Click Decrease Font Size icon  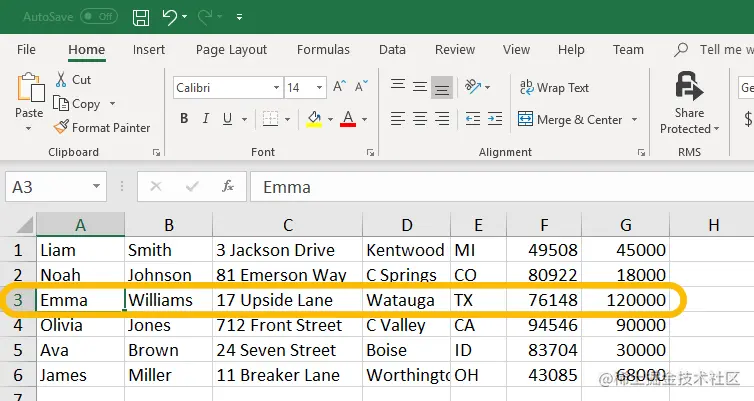click(x=361, y=87)
